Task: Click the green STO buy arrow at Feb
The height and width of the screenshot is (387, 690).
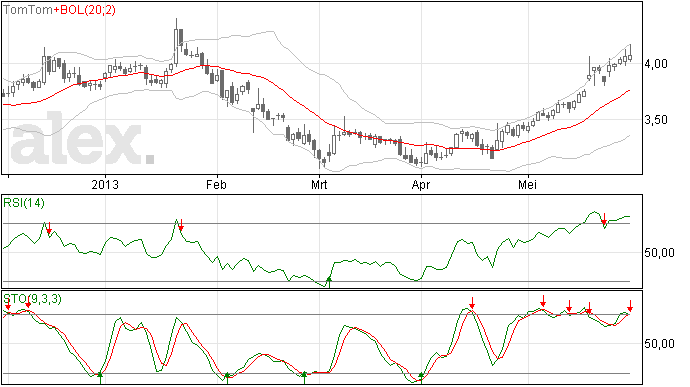Action: point(227,378)
